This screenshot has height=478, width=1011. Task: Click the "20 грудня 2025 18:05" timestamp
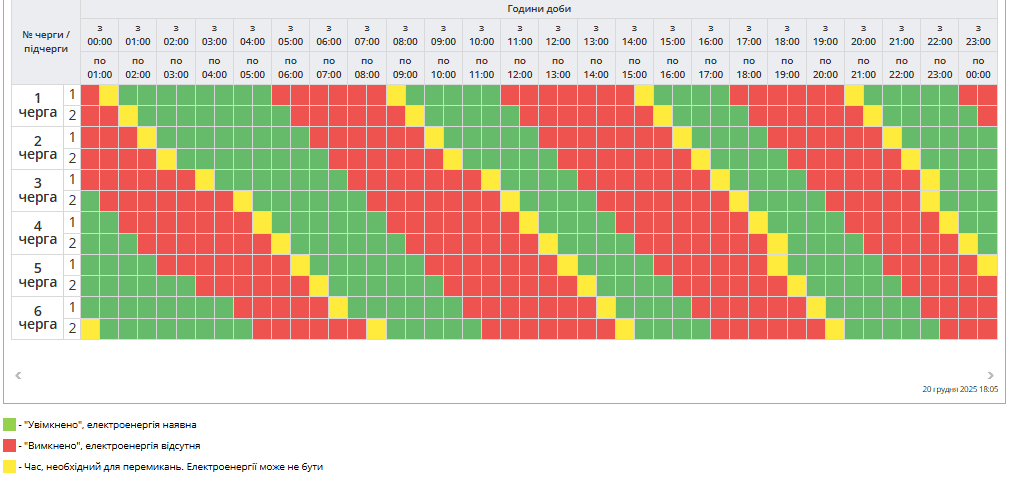pyautogui.click(x=960, y=390)
